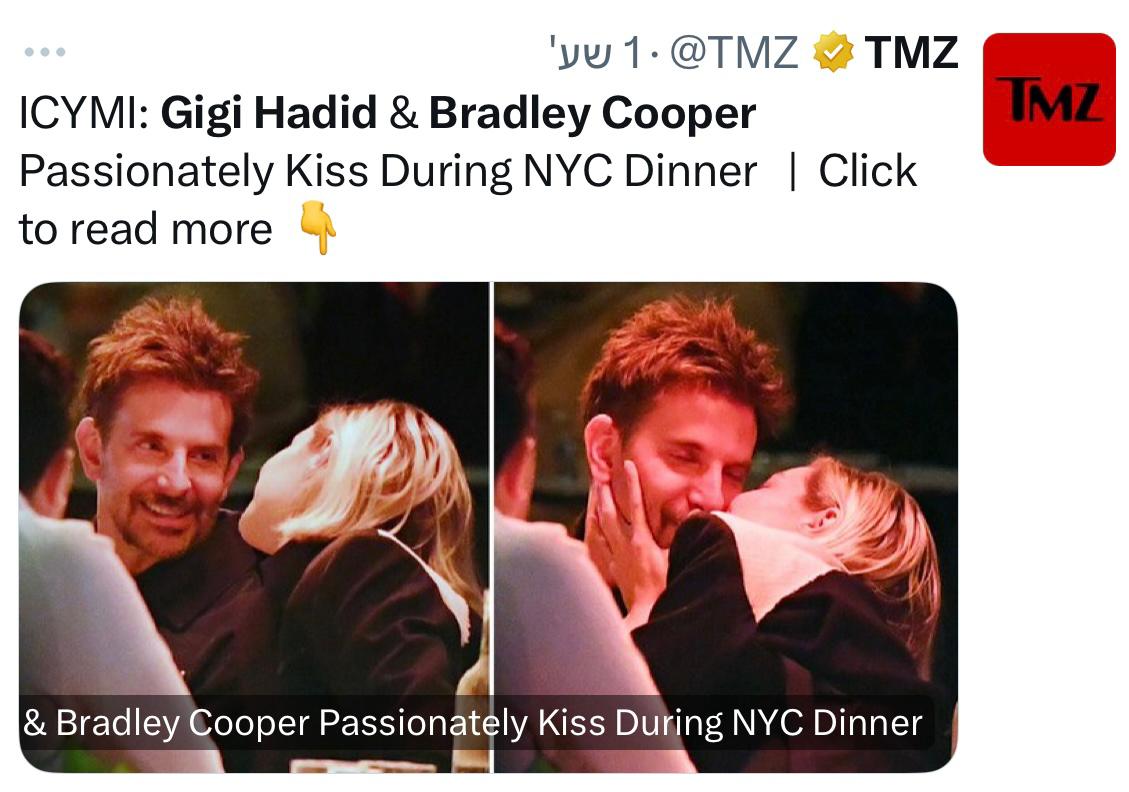Click the ampersand between the bold names

pyautogui.click(x=403, y=114)
